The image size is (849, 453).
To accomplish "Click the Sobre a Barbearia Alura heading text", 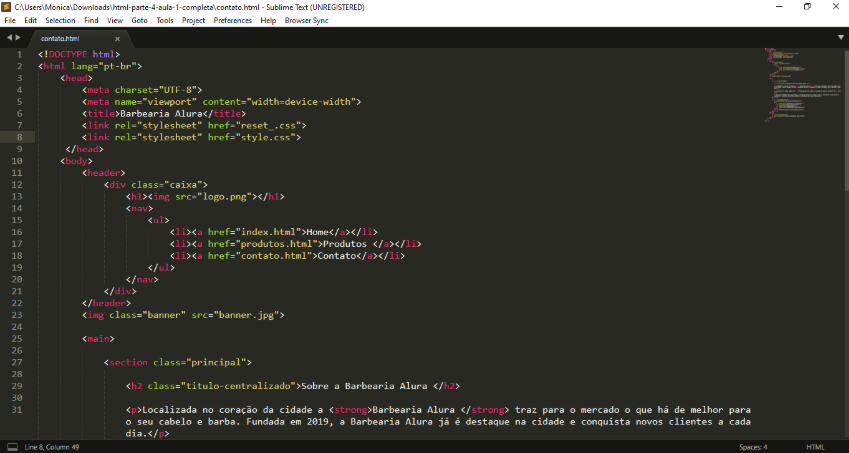I will 364,386.
